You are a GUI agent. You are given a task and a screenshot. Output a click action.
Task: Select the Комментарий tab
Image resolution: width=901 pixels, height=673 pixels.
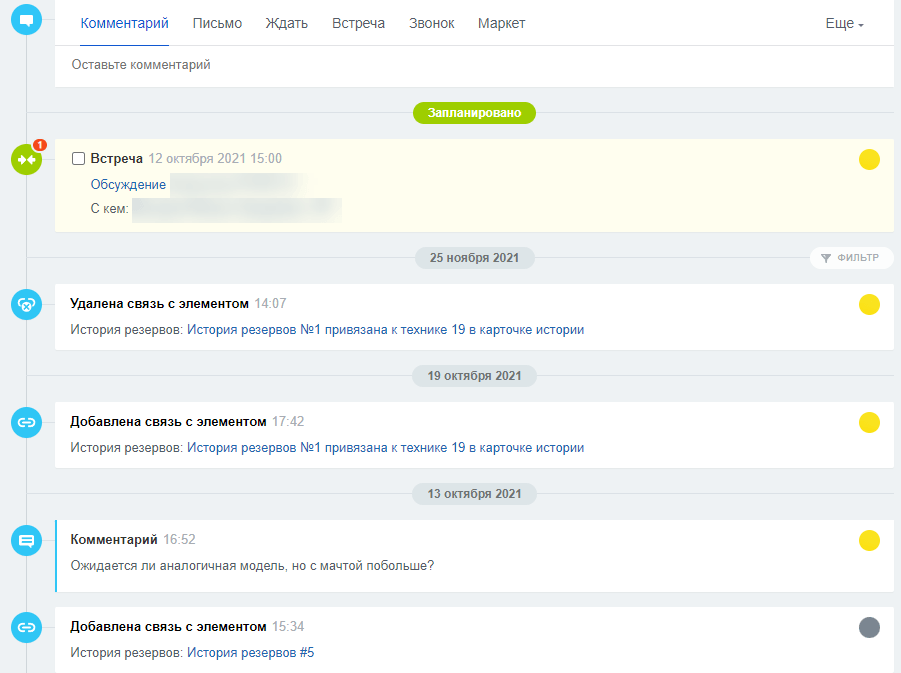coord(124,24)
